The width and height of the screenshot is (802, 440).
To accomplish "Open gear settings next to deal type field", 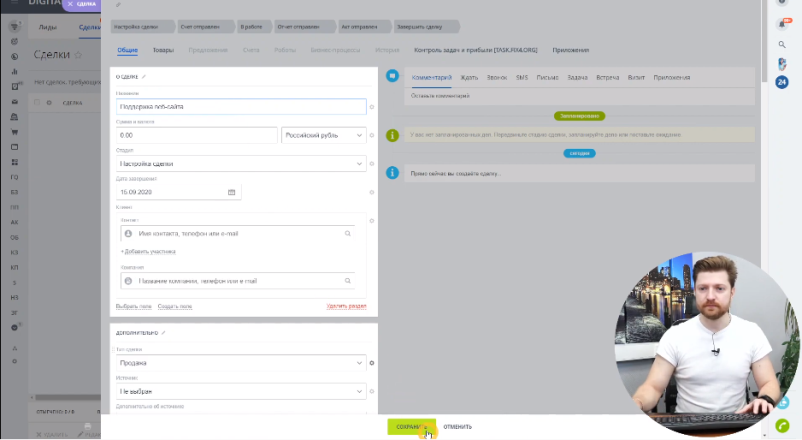I will [372, 363].
